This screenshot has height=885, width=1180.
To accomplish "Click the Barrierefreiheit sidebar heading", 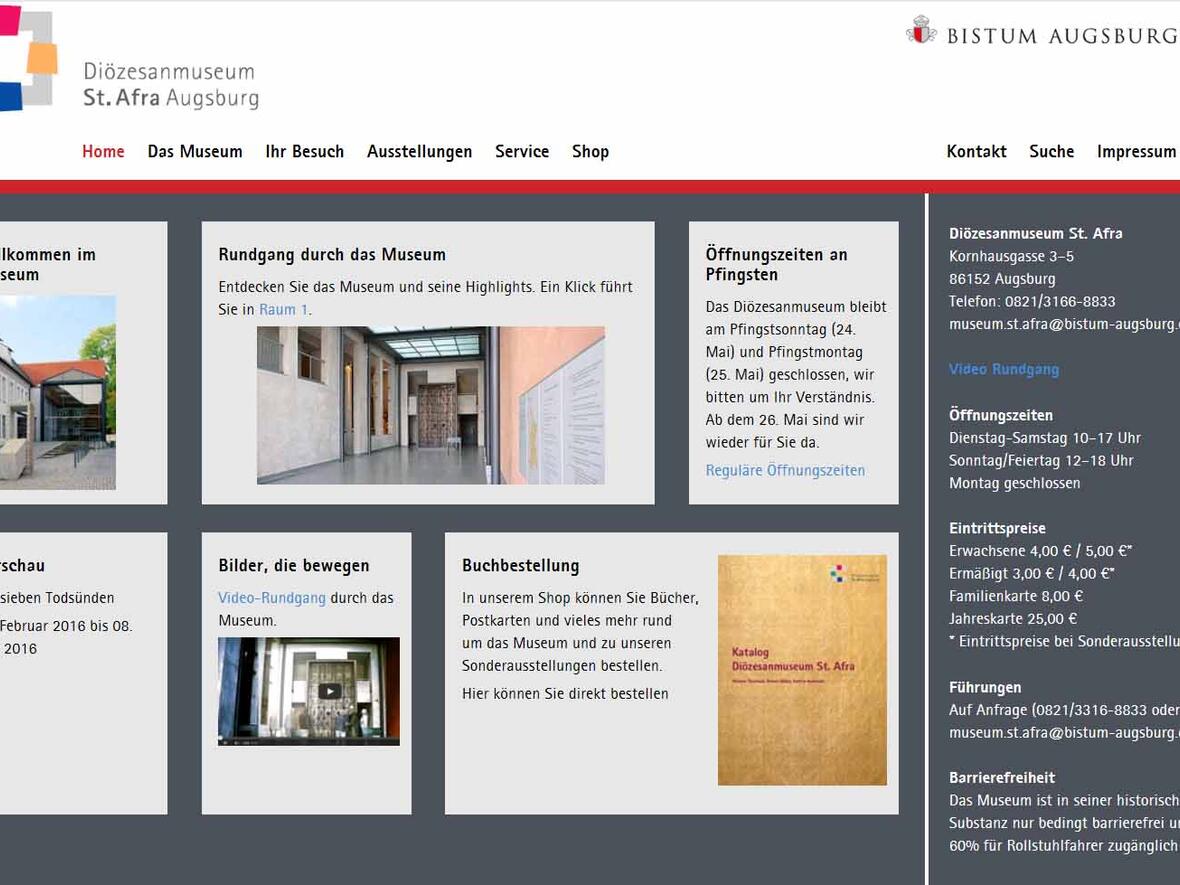I will pyautogui.click(x=1002, y=777).
